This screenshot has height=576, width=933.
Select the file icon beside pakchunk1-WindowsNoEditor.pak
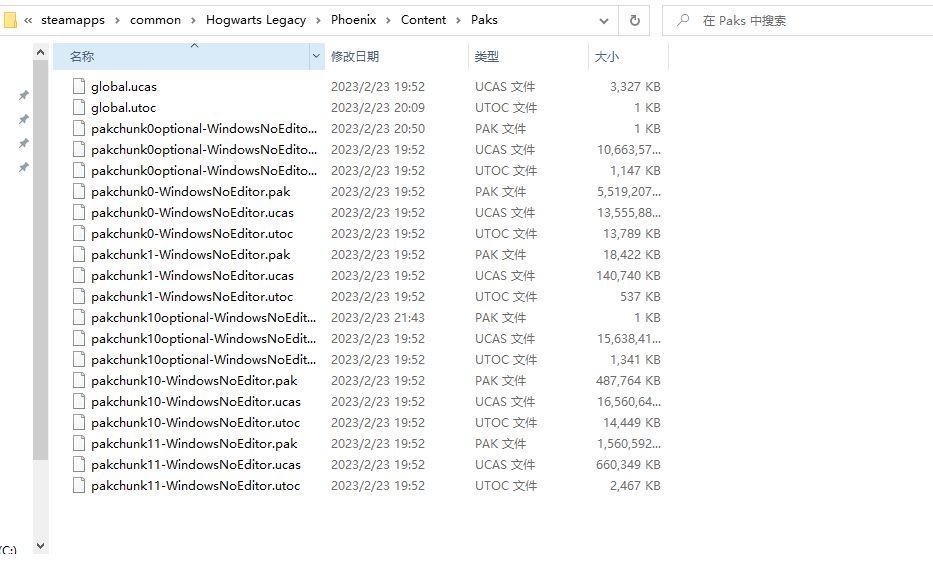point(79,254)
